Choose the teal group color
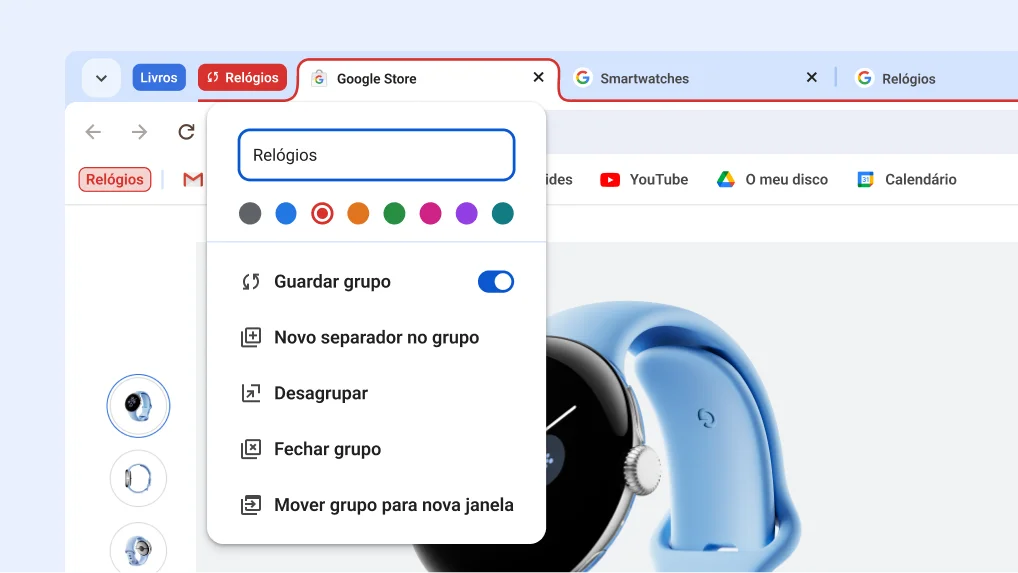 click(x=503, y=213)
